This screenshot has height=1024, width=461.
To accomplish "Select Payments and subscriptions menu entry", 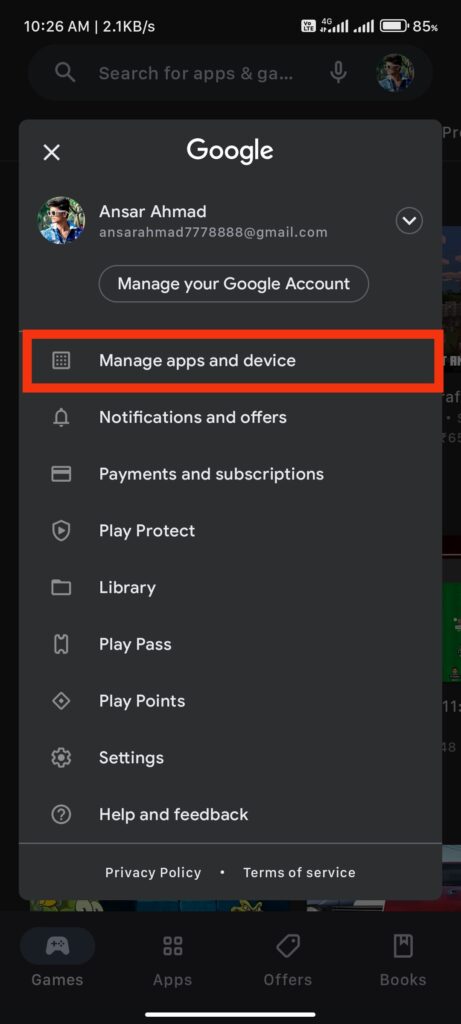I will (230, 474).
